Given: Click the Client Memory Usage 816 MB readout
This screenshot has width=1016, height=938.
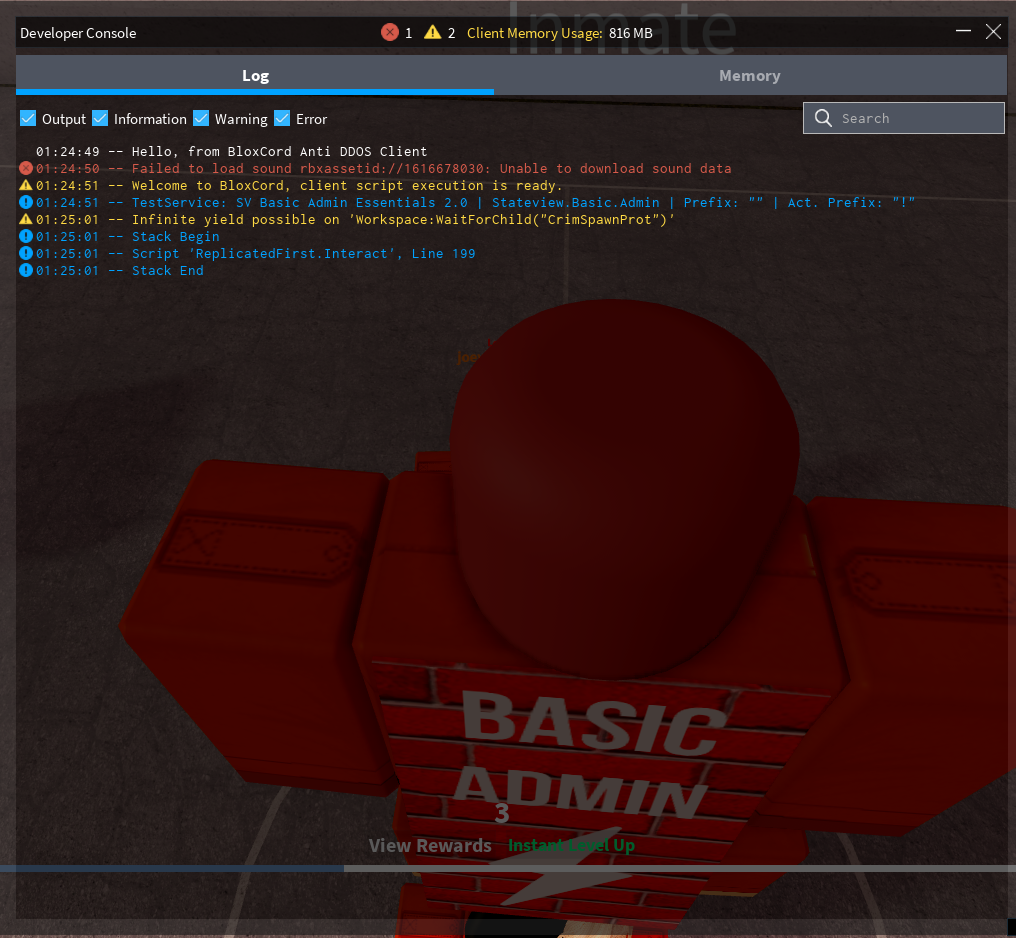Looking at the screenshot, I should coord(559,33).
